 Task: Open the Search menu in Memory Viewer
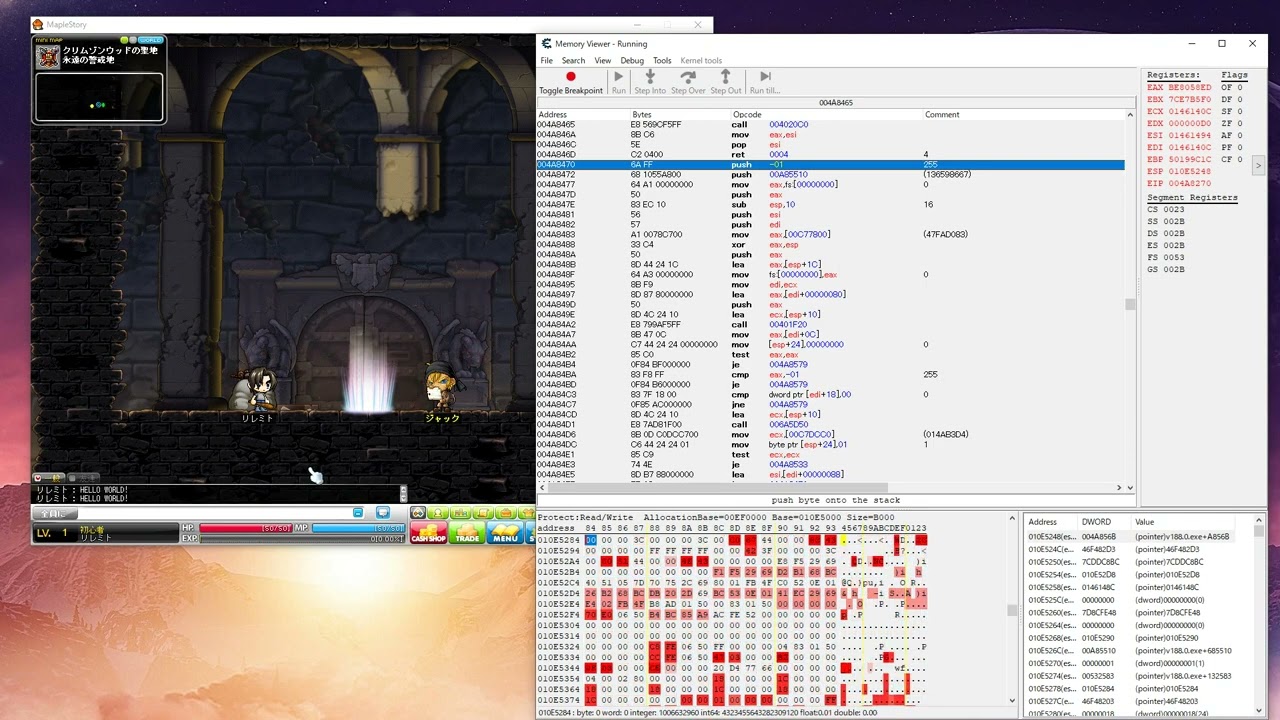(573, 61)
